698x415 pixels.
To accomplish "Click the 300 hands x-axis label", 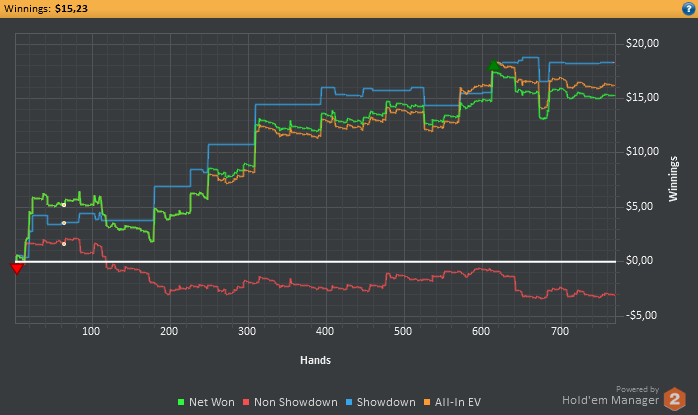I will [247, 331].
